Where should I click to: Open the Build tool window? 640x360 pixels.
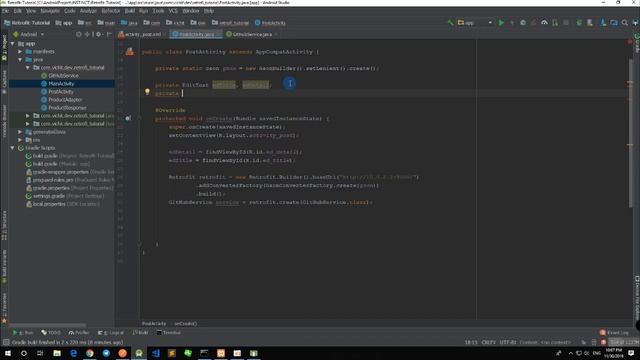click(x=141, y=333)
